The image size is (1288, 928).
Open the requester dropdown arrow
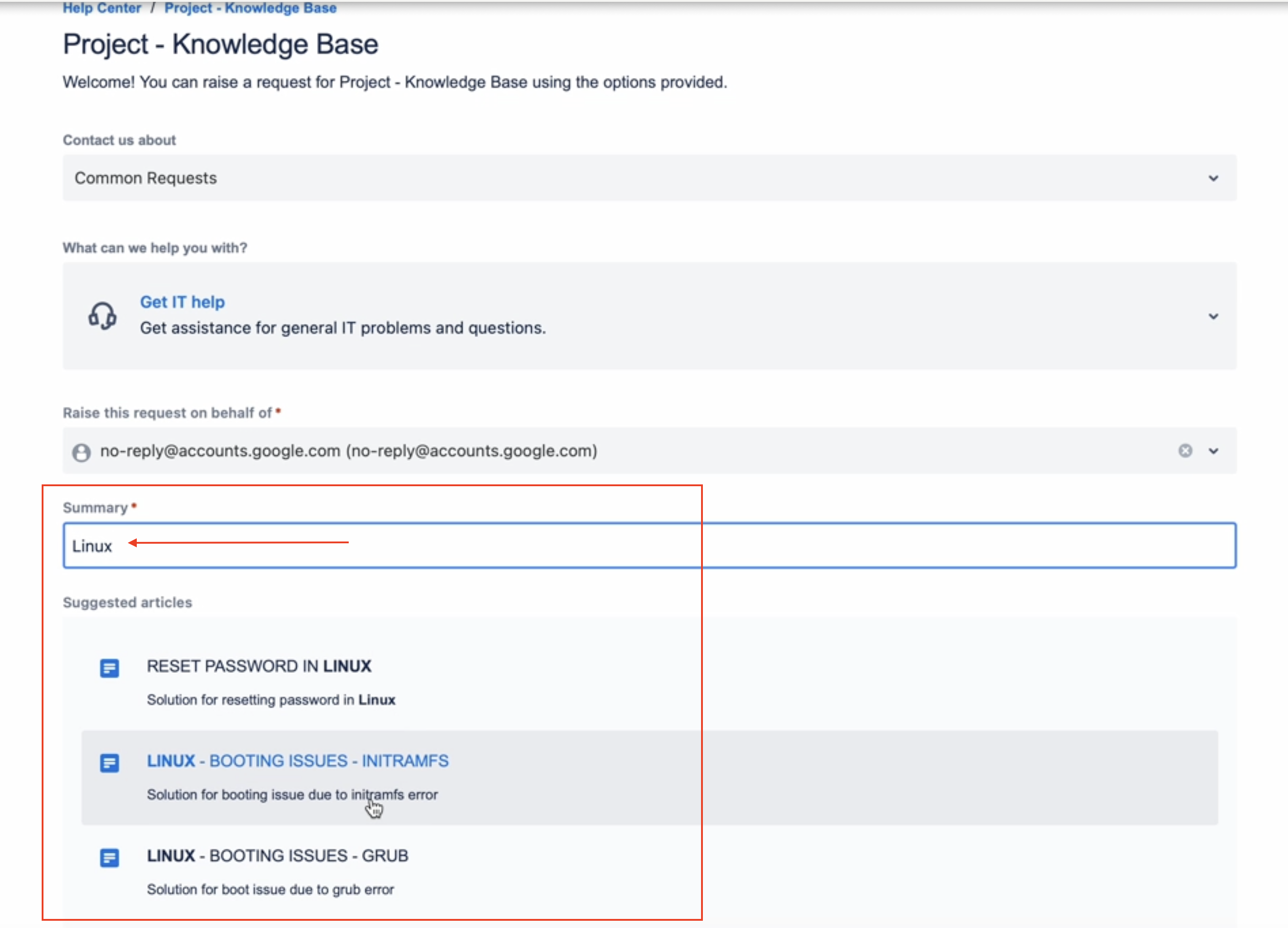tap(1213, 451)
